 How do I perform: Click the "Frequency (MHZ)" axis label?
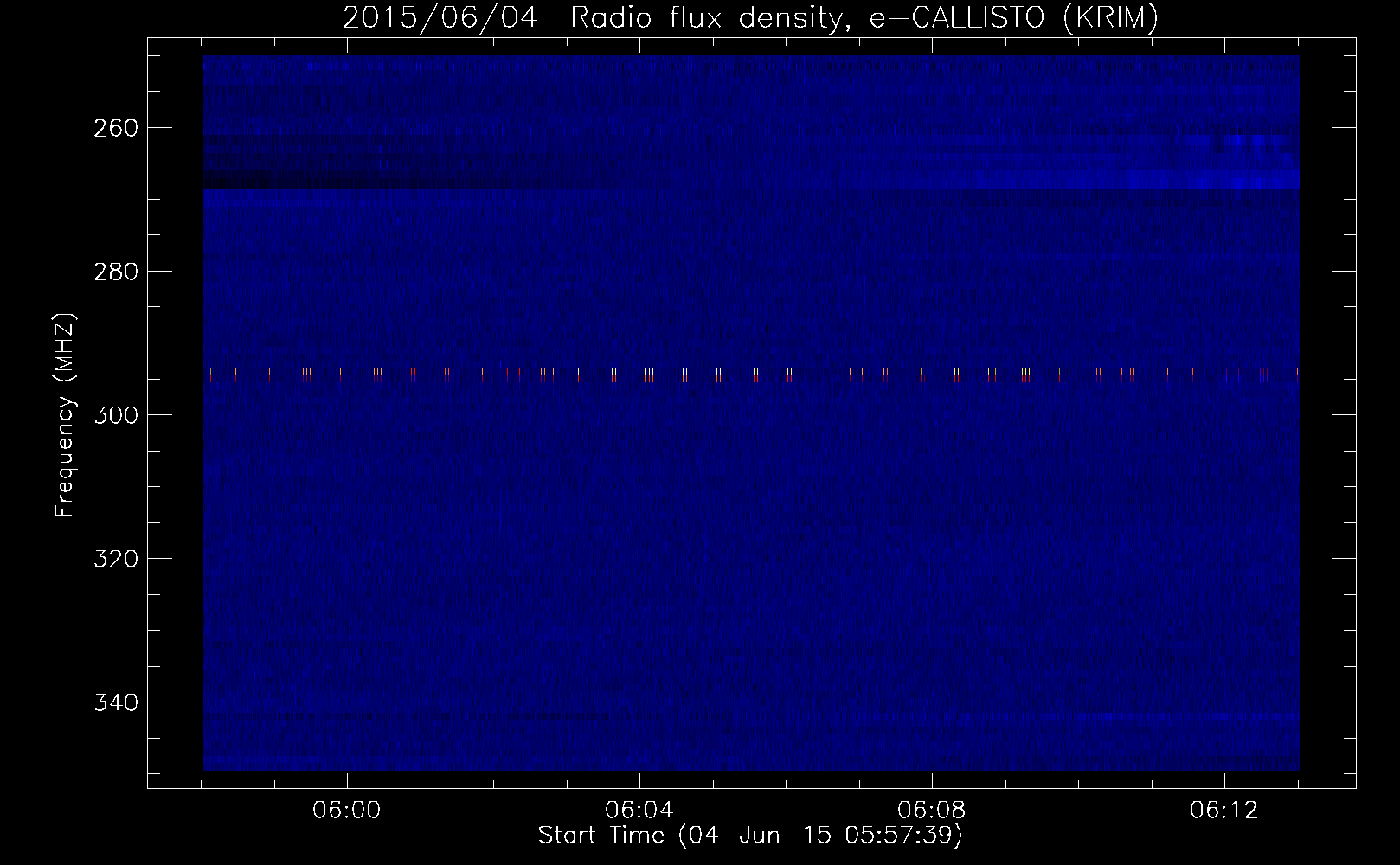pyautogui.click(x=65, y=414)
